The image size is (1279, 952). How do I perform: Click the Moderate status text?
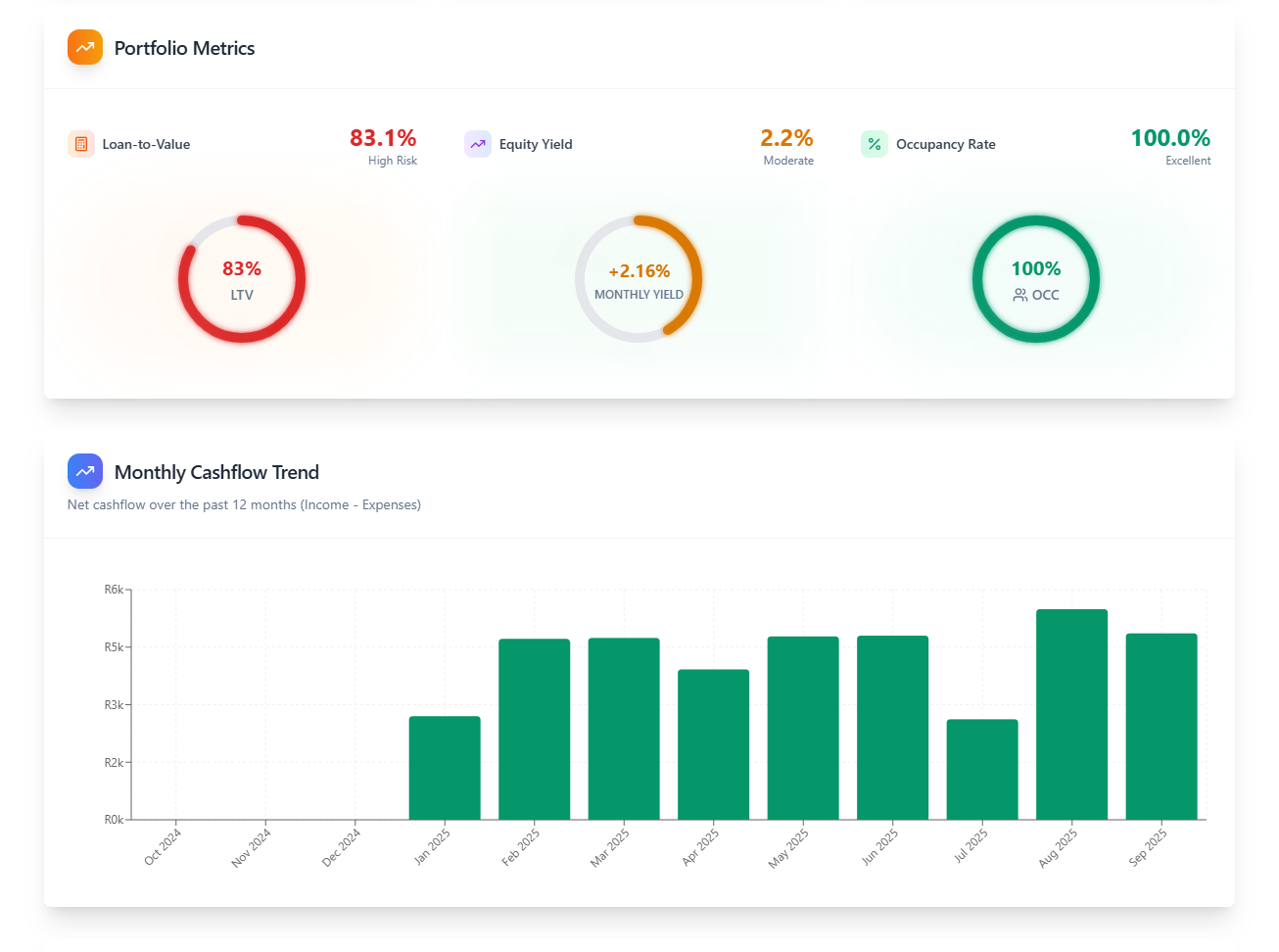click(788, 161)
